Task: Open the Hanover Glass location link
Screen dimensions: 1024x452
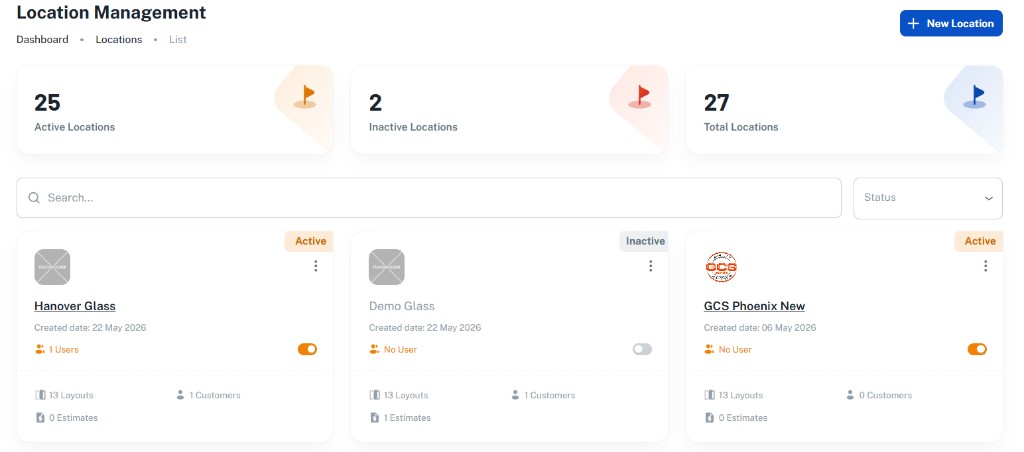Action: (x=74, y=306)
